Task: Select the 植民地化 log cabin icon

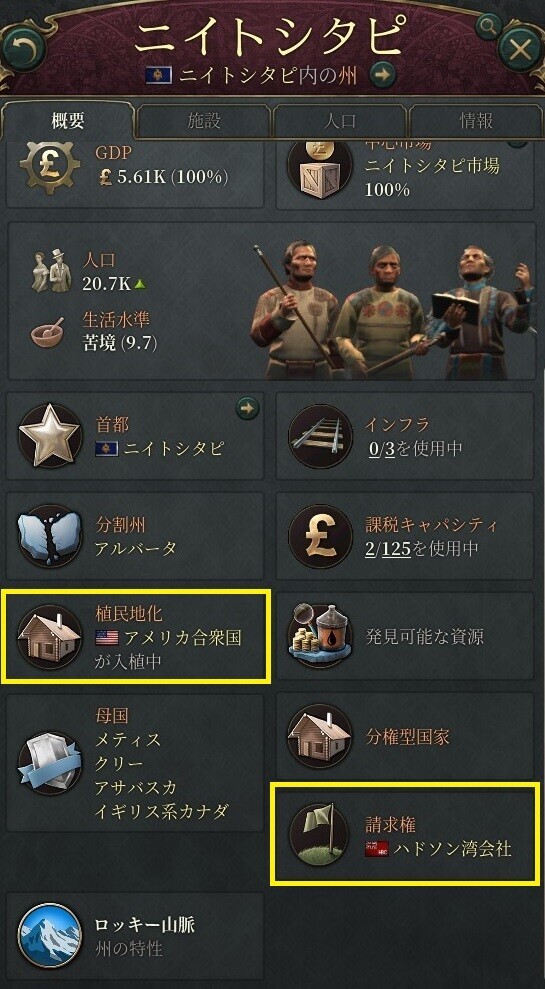Action: [49, 637]
